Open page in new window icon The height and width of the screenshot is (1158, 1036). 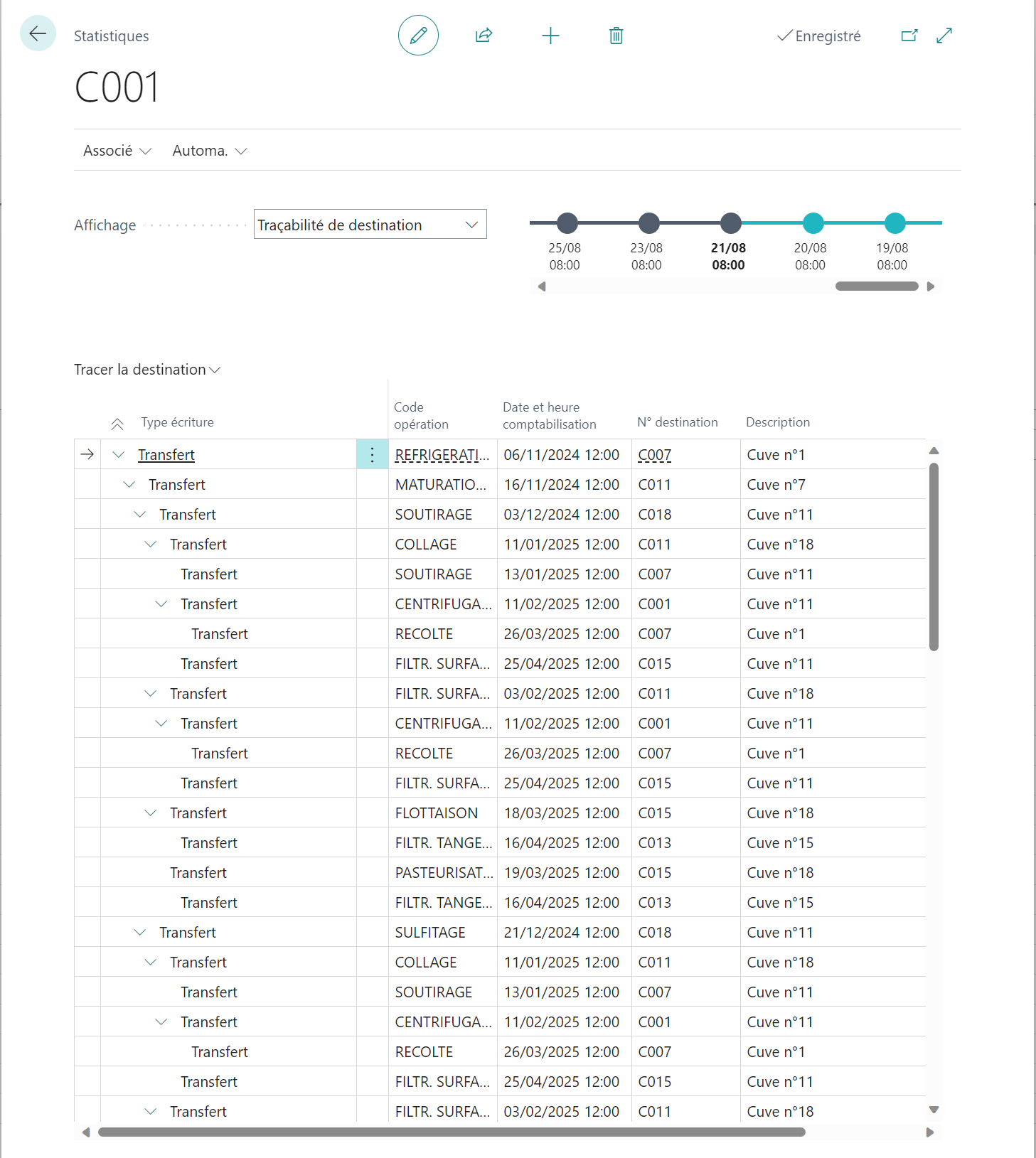(909, 36)
